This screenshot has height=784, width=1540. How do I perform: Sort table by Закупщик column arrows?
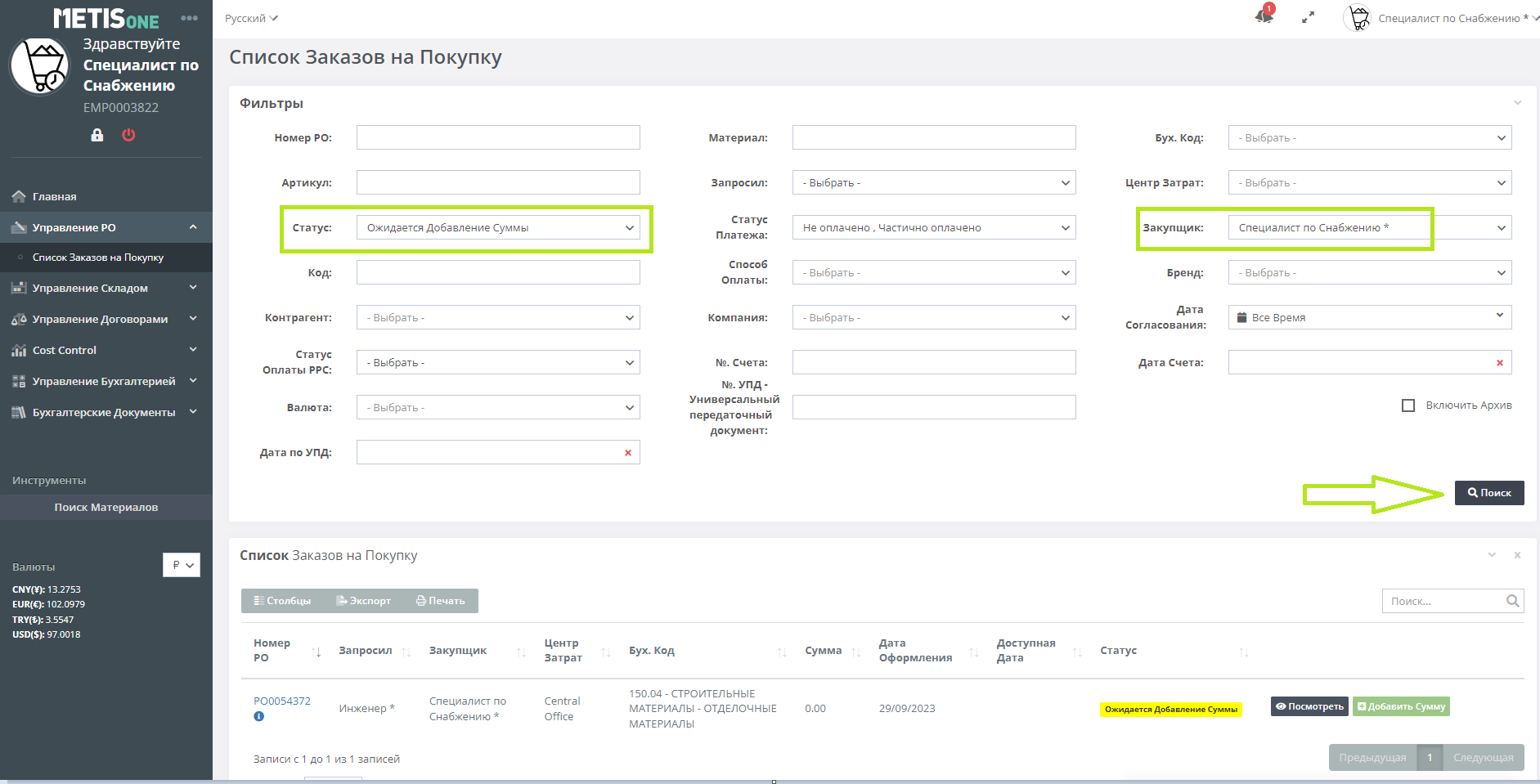[521, 652]
